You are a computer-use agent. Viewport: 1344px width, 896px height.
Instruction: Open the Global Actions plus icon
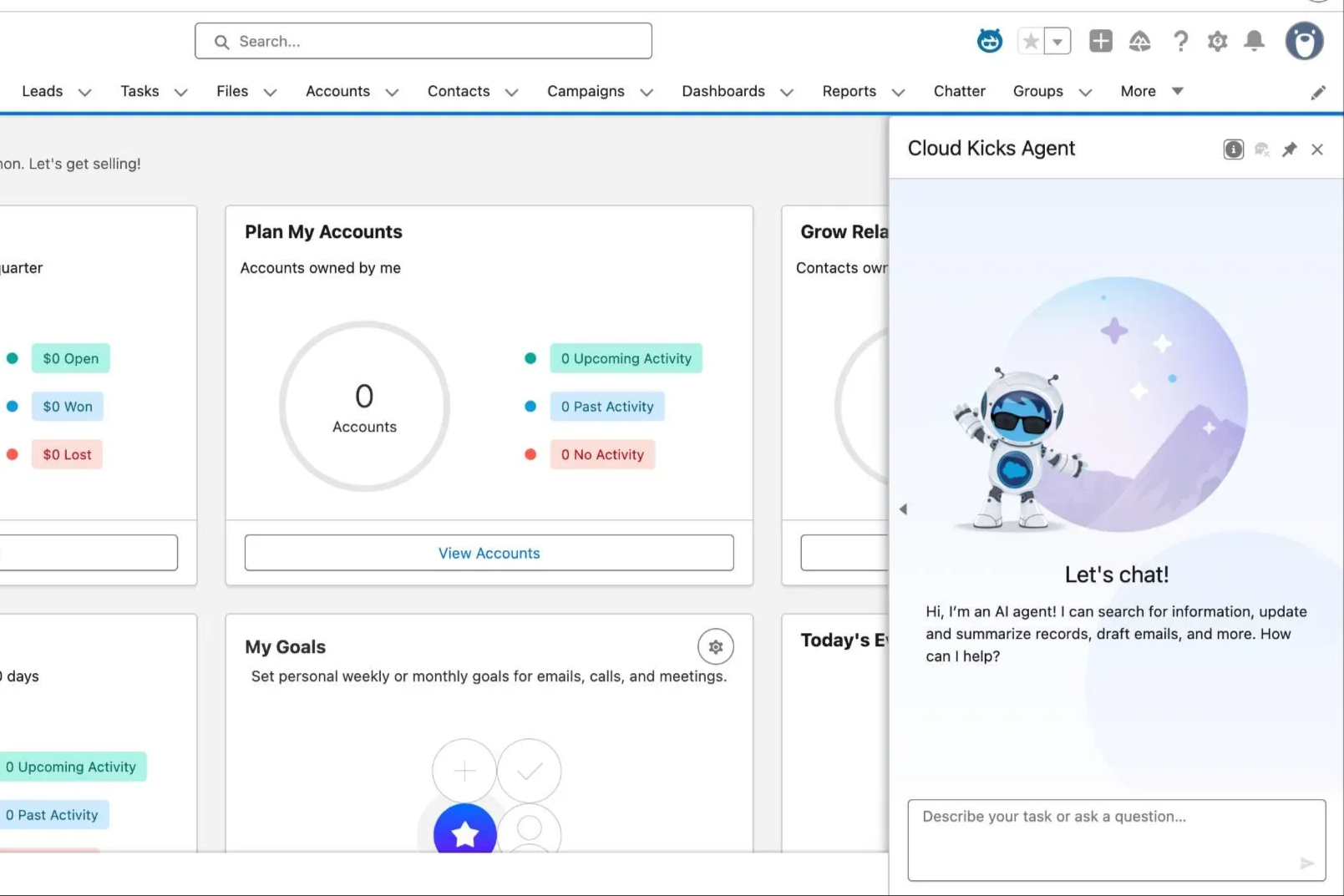coord(1101,41)
